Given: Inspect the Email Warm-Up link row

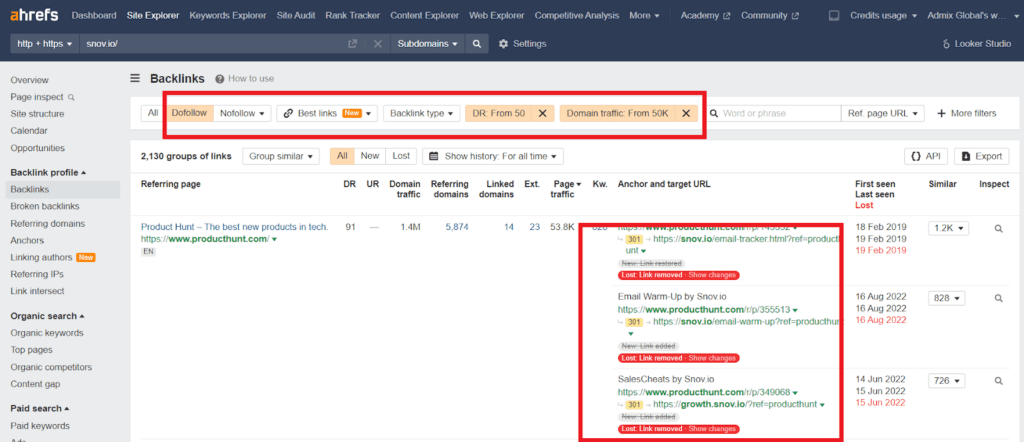Looking at the screenshot, I should point(998,298).
